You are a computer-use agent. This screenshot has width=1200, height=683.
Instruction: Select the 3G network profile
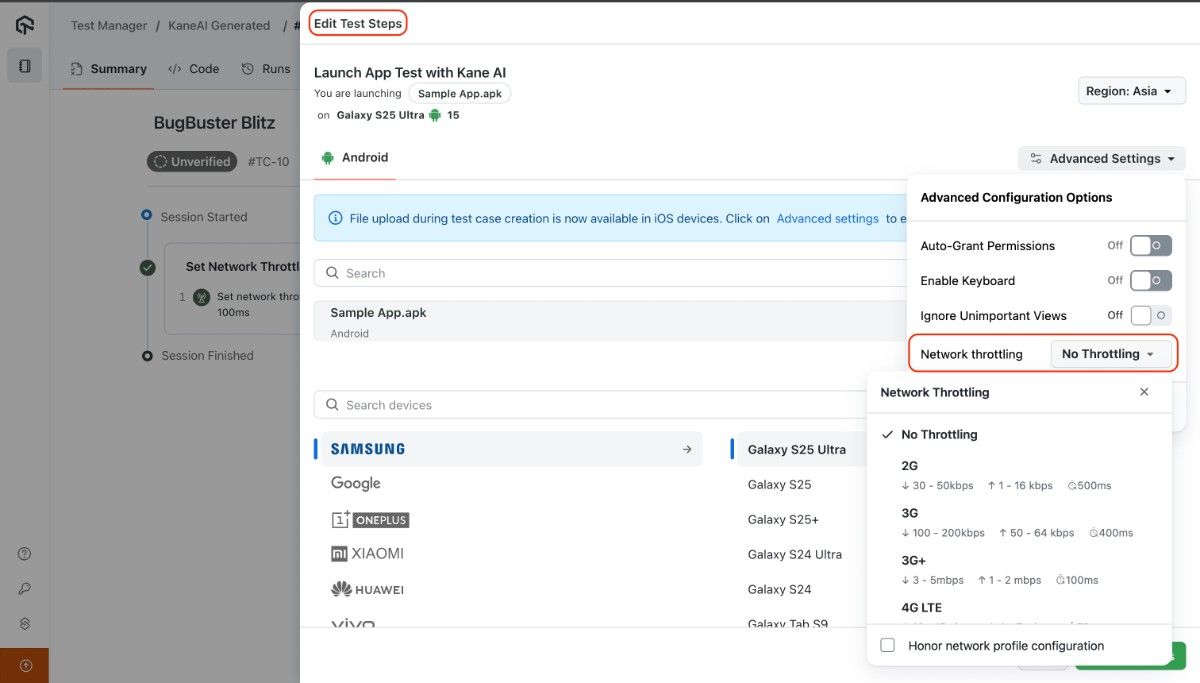click(x=1018, y=522)
